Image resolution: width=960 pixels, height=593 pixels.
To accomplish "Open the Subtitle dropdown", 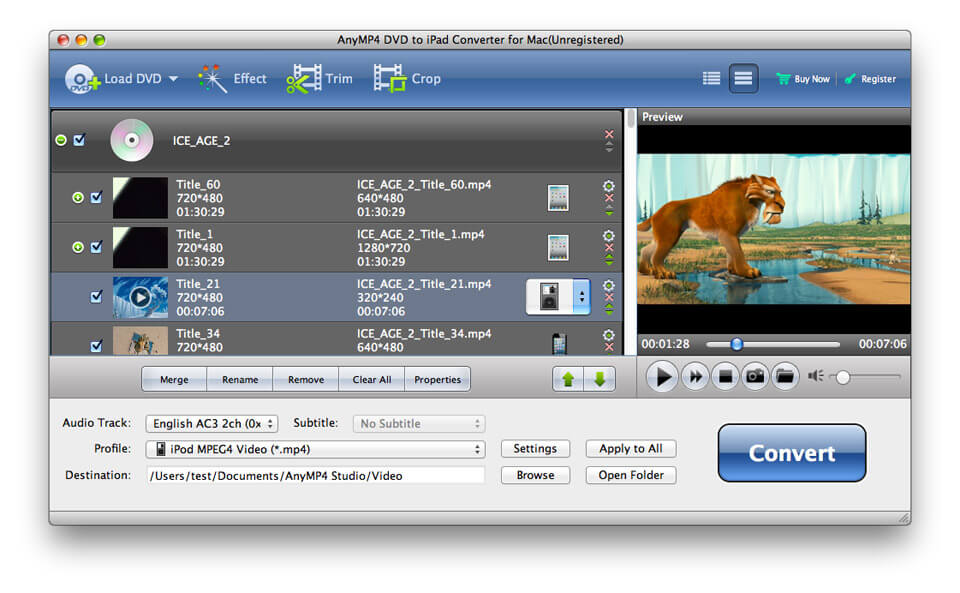I will point(419,423).
